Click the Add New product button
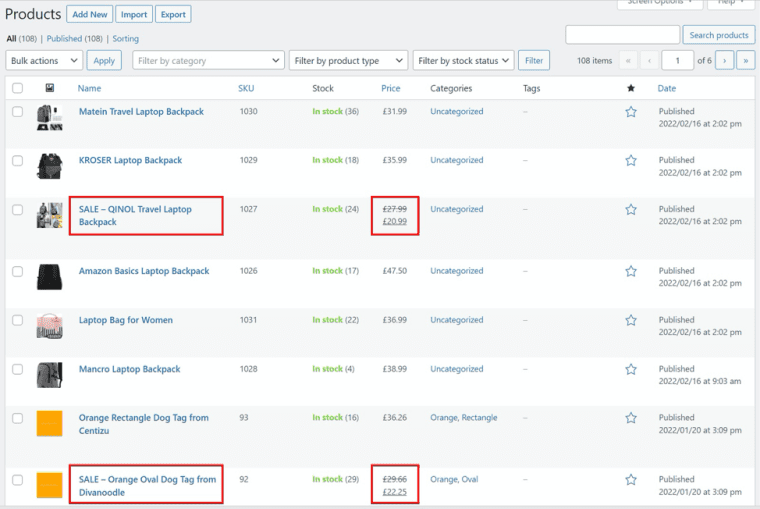The height and width of the screenshot is (509, 760). tap(90, 14)
